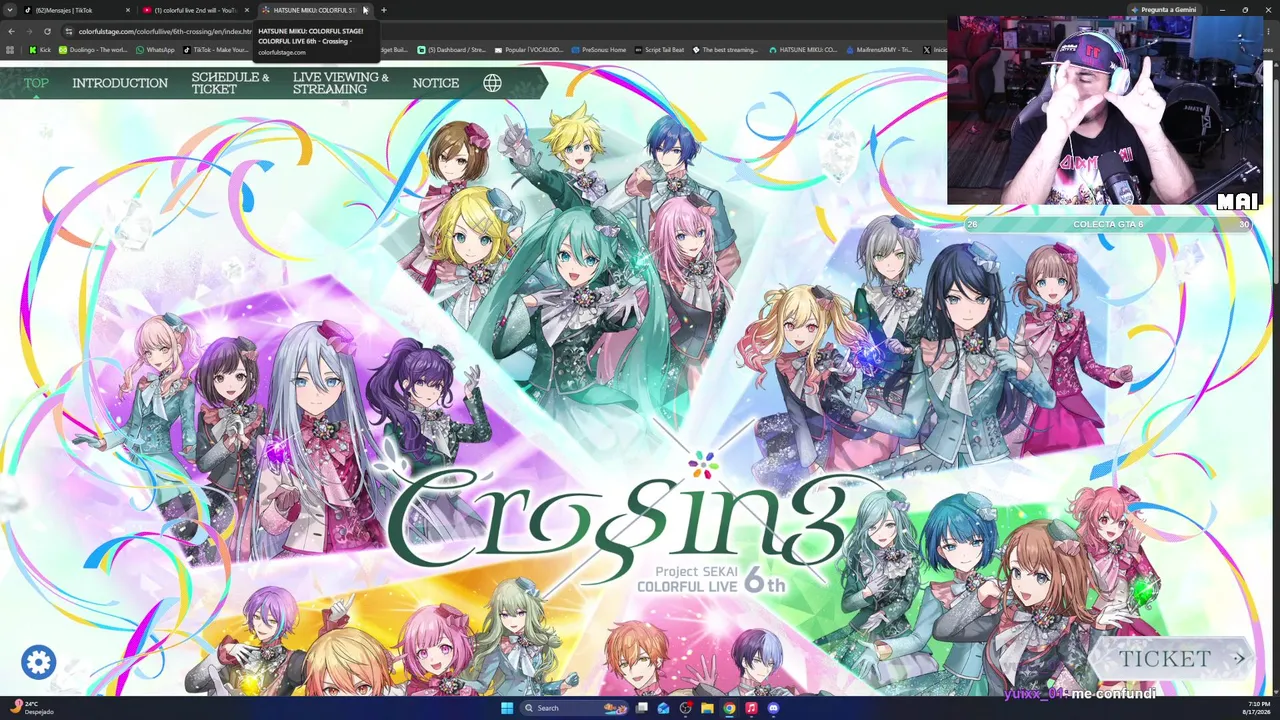Image resolution: width=1280 pixels, height=720 pixels.
Task: Open SCHEDULE & TICKET section
Action: [230, 83]
